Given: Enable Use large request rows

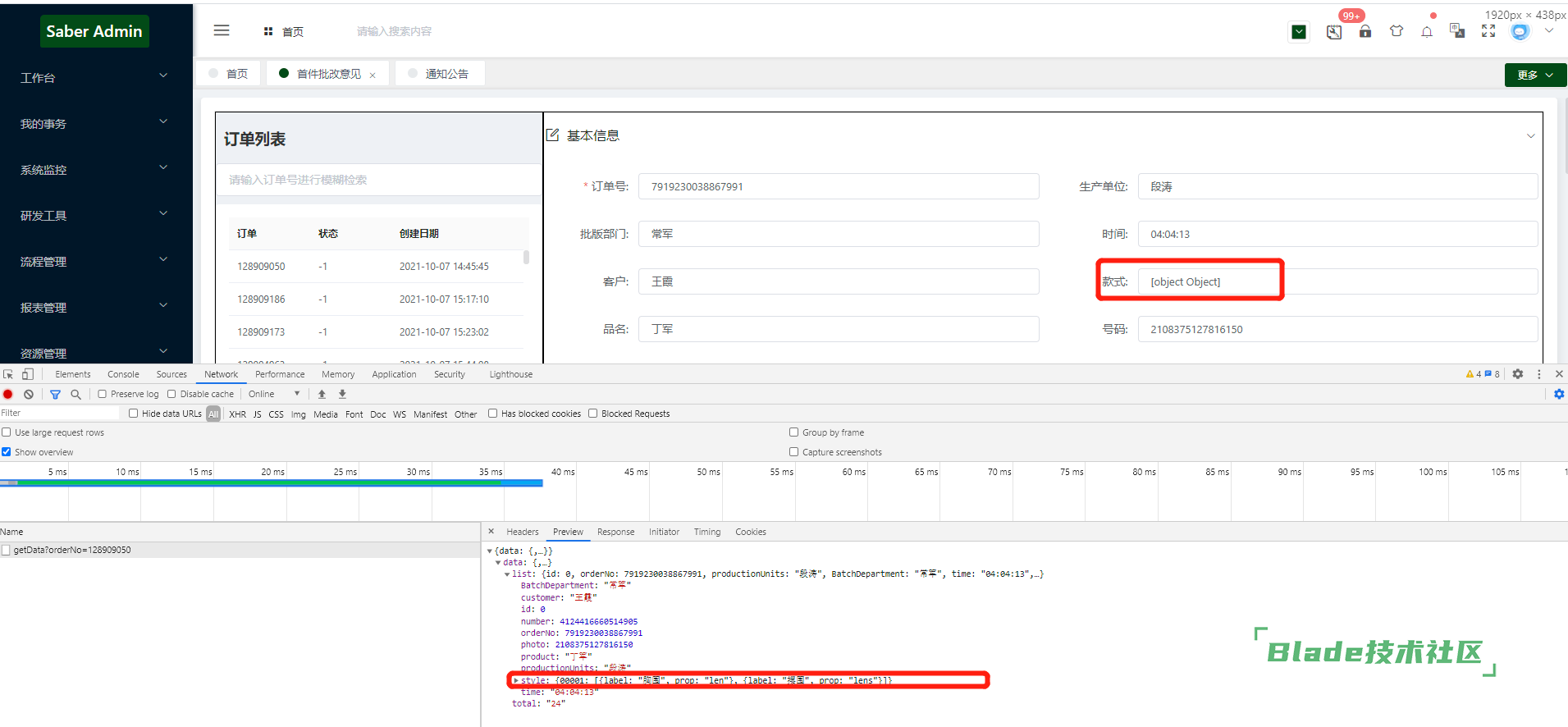Looking at the screenshot, I should 7,432.
